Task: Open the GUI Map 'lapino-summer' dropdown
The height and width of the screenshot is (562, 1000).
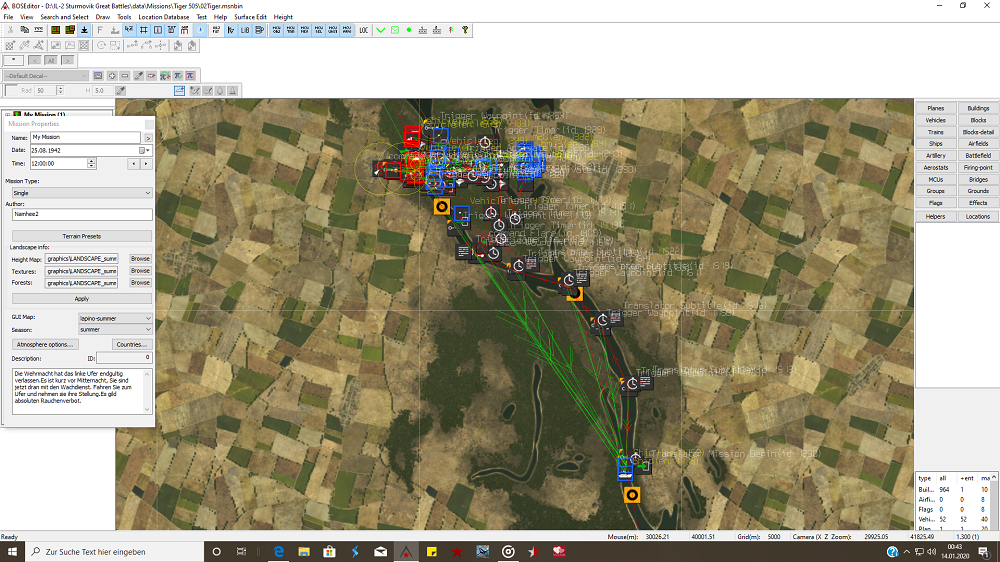Action: [x=115, y=318]
